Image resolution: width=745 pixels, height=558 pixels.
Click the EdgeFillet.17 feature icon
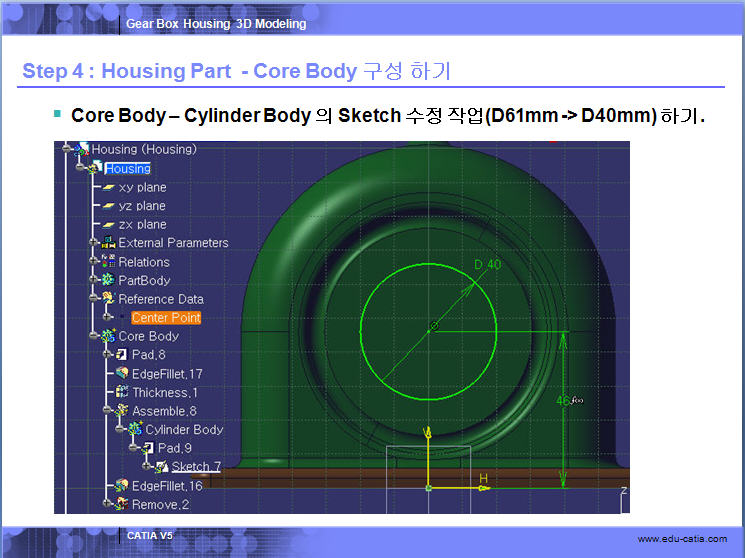[122, 374]
